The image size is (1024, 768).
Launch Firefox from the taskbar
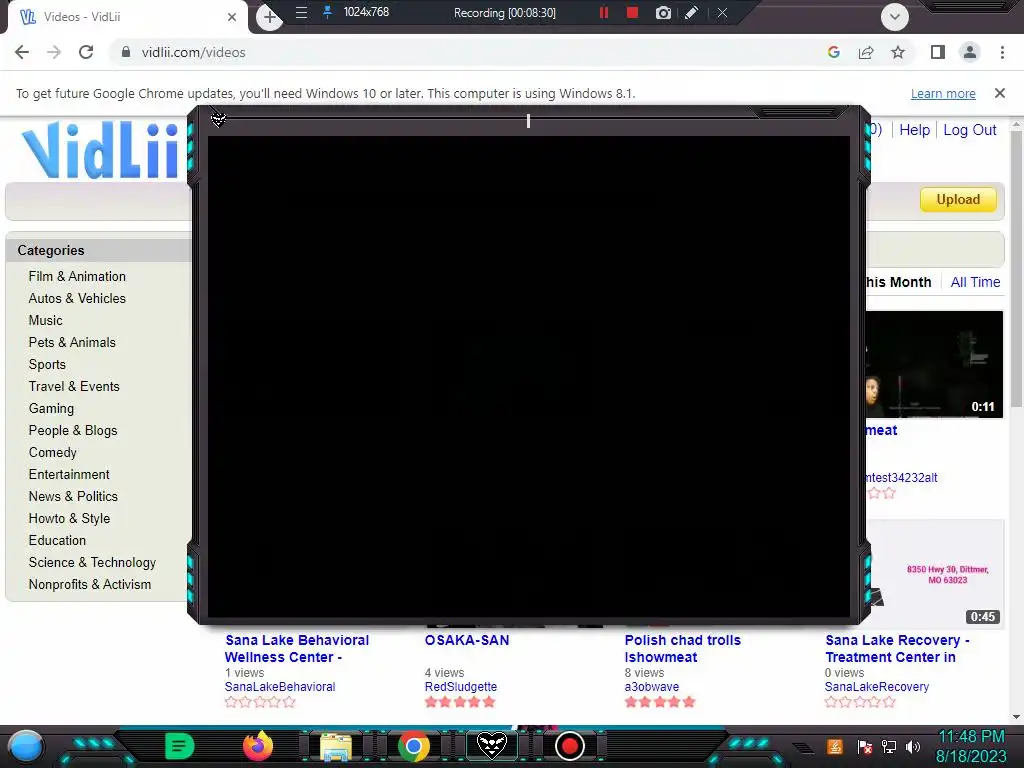click(x=257, y=746)
